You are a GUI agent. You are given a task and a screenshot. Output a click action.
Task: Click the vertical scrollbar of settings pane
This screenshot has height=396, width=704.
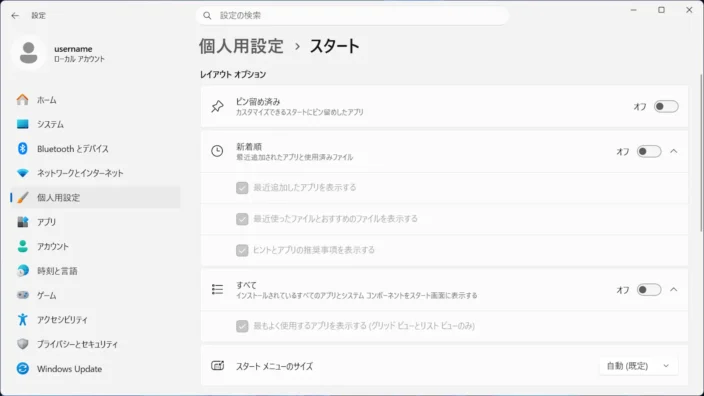tap(701, 153)
